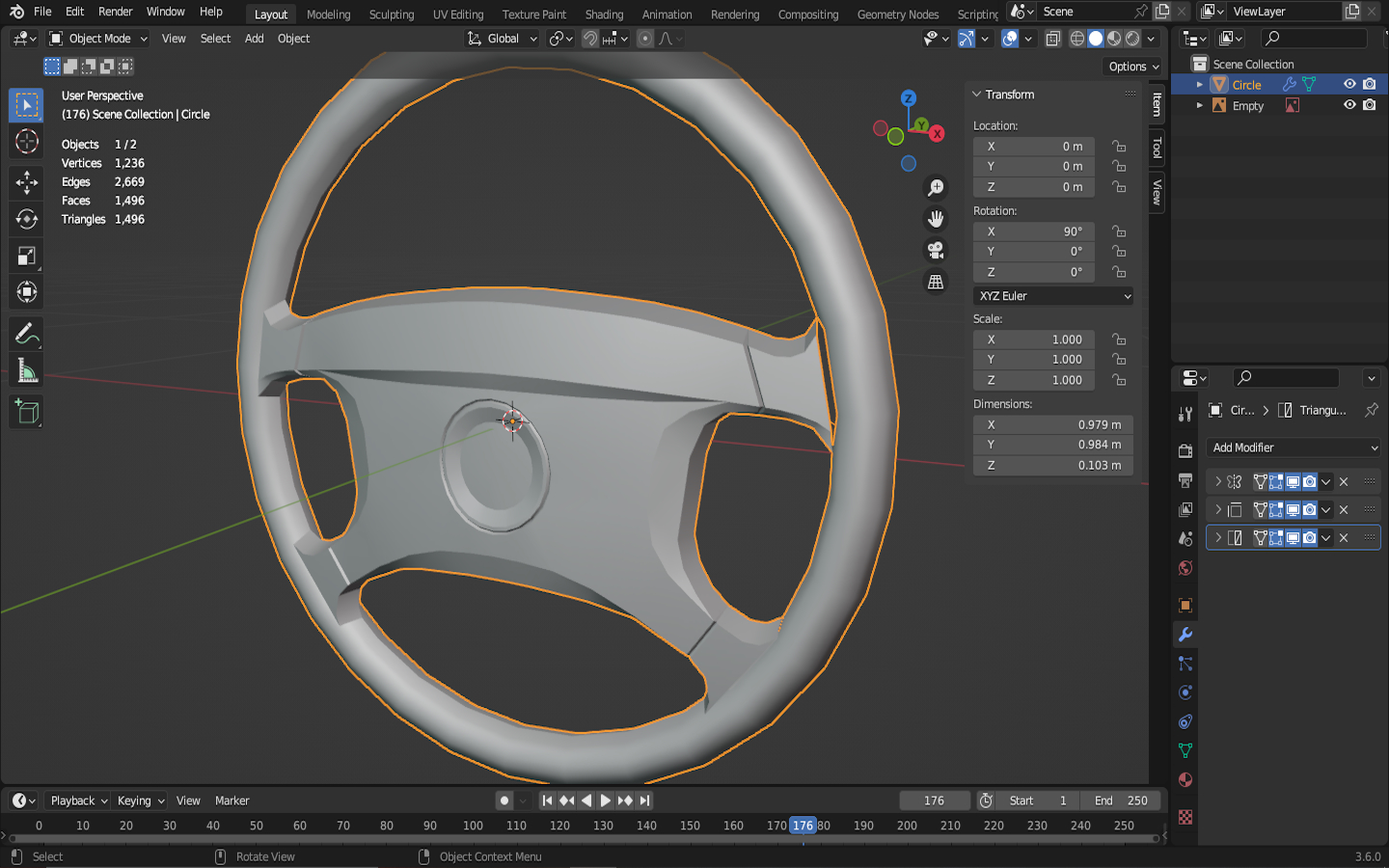Hide the Empty object with eye icon
1389x868 pixels.
point(1349,105)
